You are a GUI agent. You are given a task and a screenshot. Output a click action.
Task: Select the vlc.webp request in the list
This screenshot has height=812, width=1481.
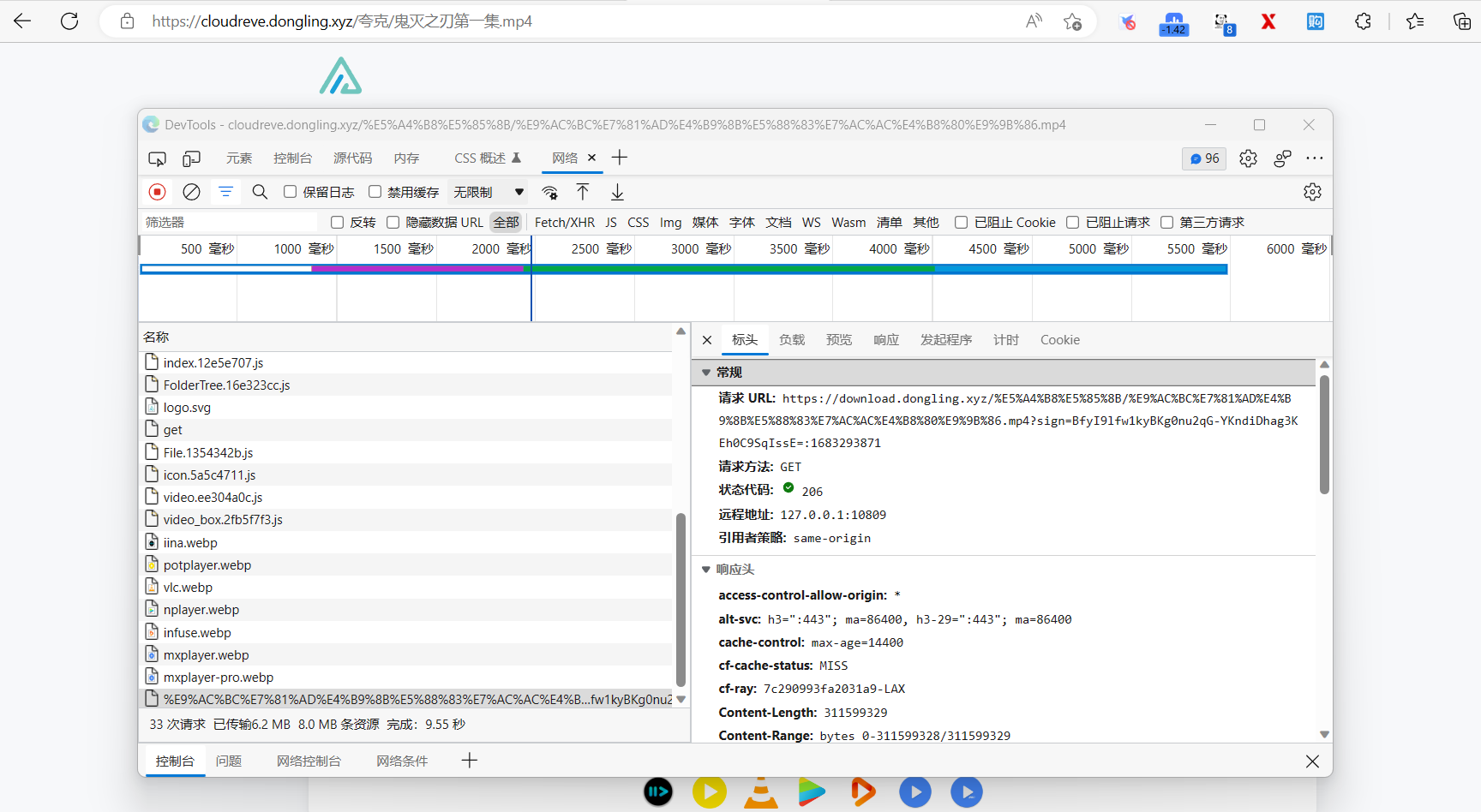click(x=188, y=587)
